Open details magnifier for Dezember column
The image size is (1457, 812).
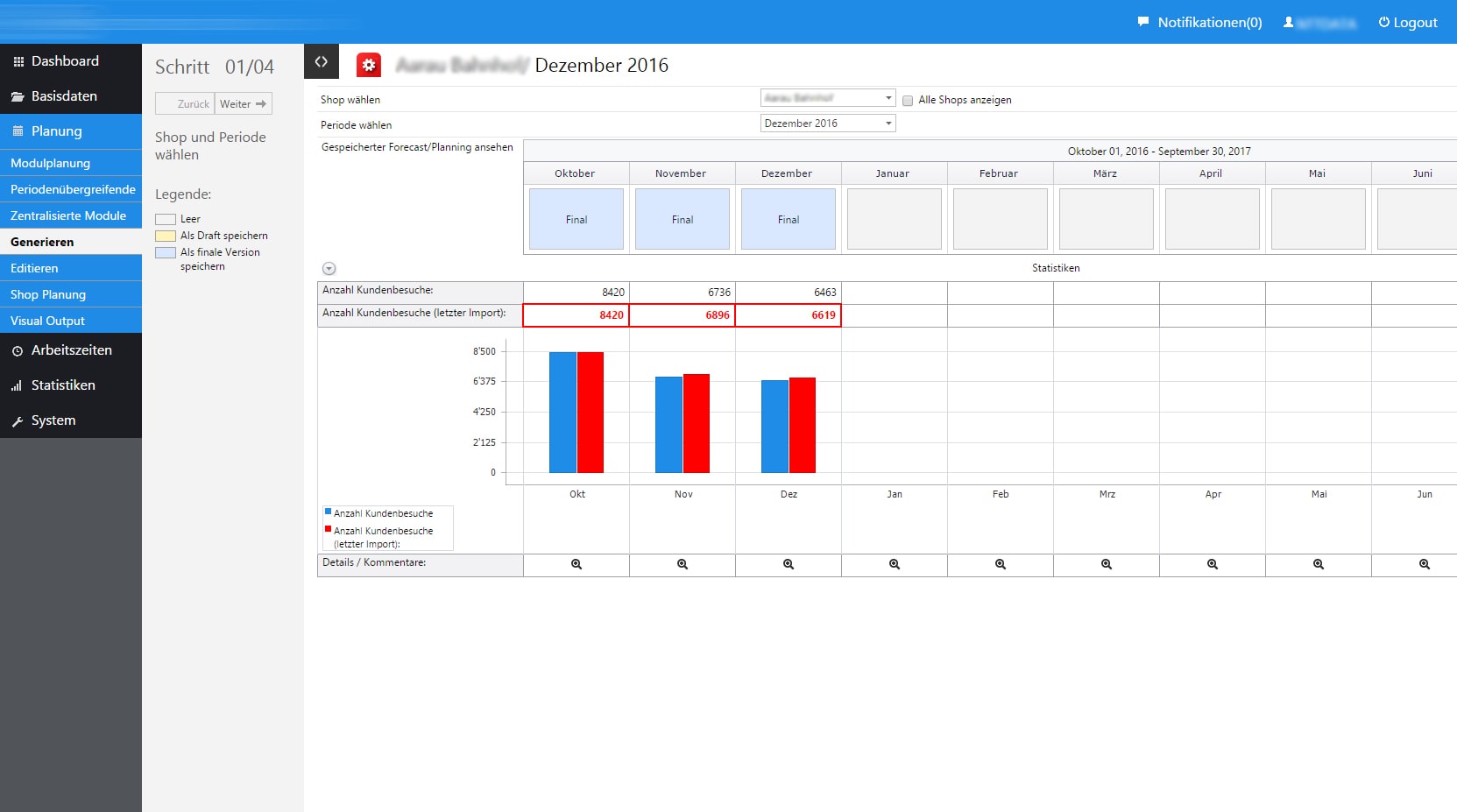point(789,565)
